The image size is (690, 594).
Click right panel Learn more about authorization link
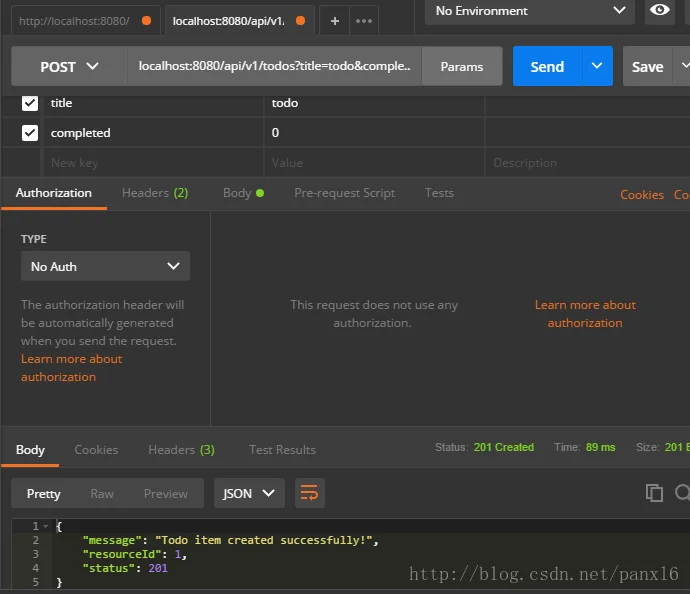pos(585,314)
